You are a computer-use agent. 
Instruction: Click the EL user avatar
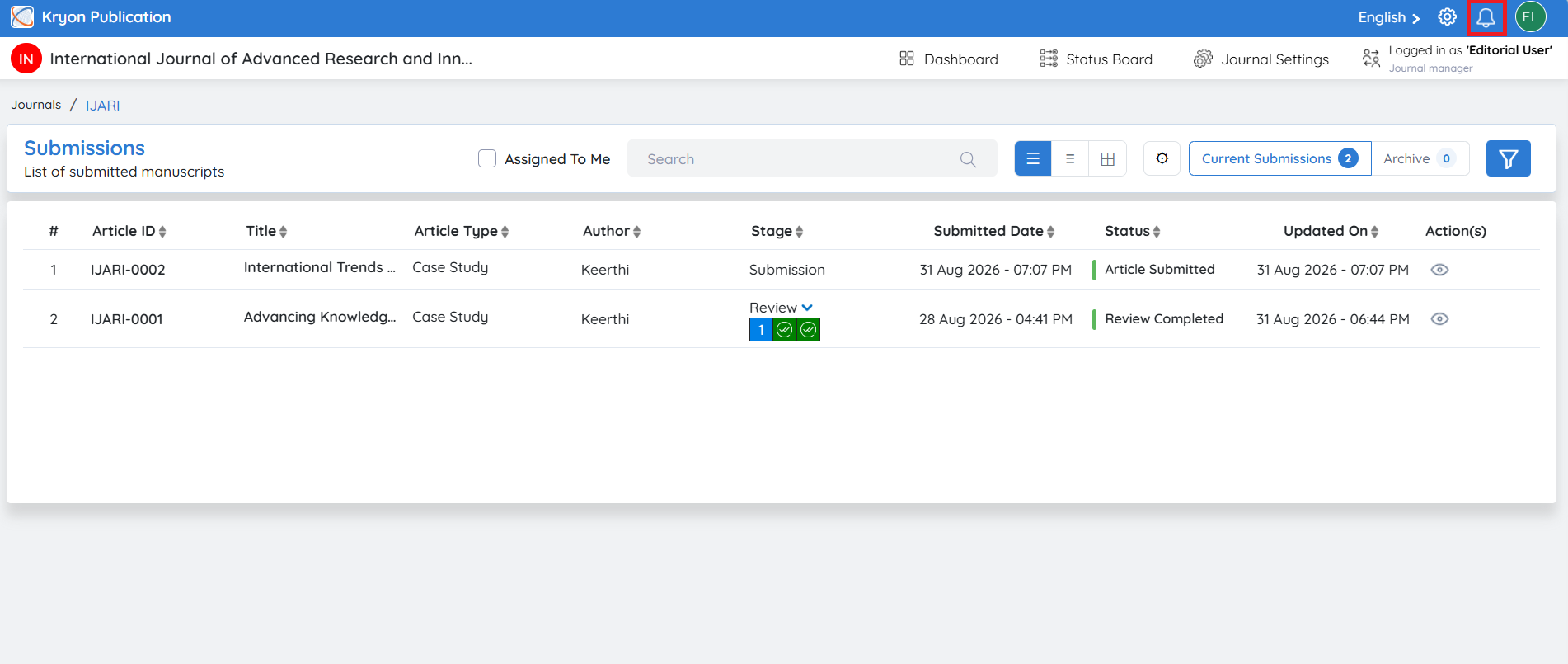coord(1530,17)
